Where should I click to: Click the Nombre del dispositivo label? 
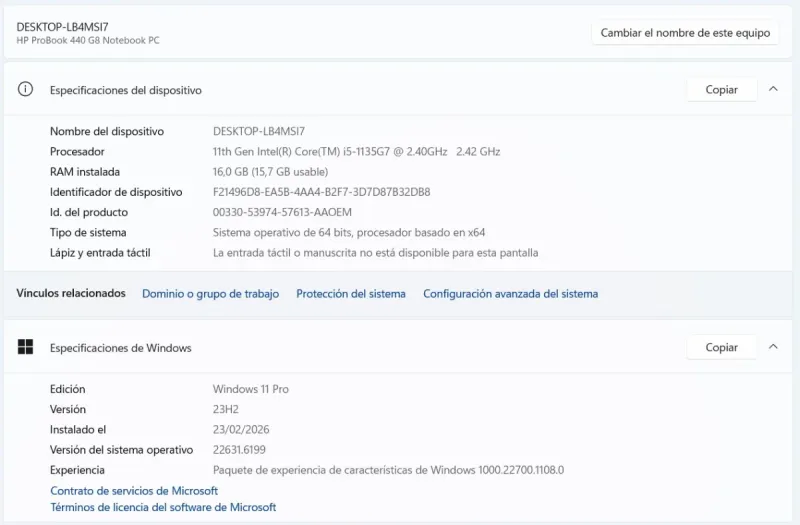107,131
